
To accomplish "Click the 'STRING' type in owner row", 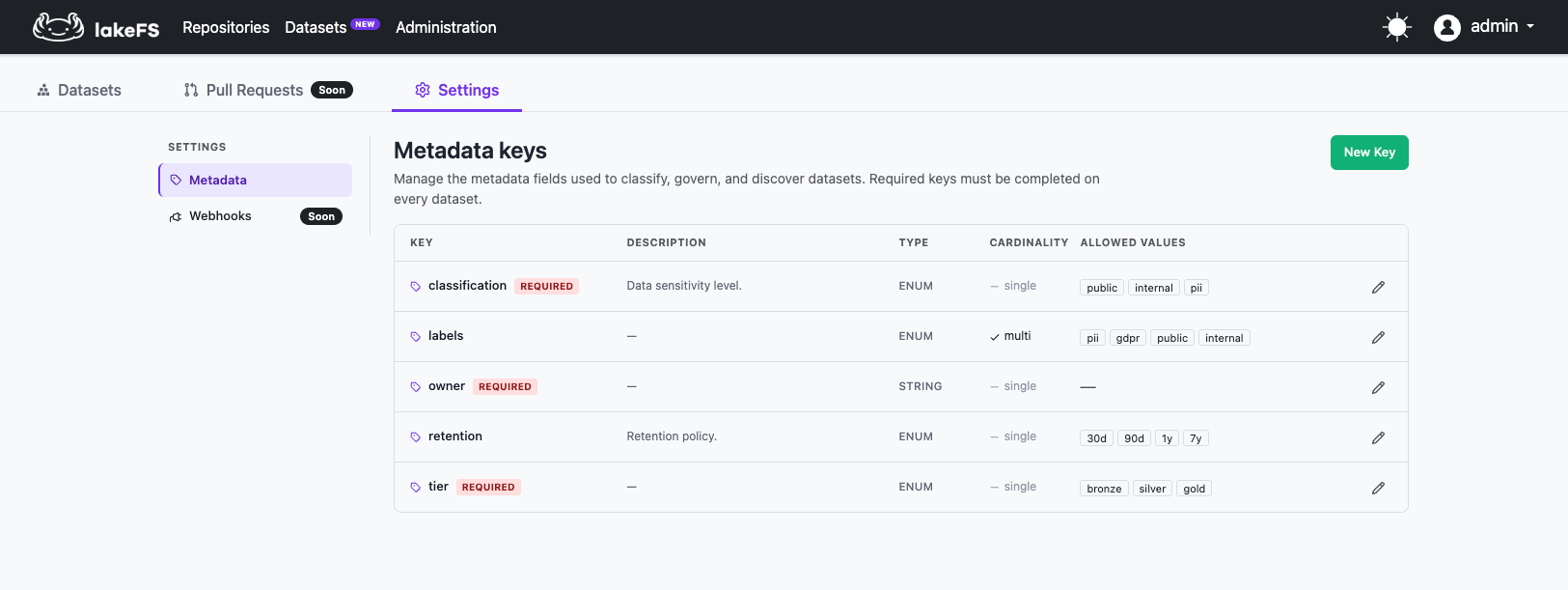I will pos(921,386).
